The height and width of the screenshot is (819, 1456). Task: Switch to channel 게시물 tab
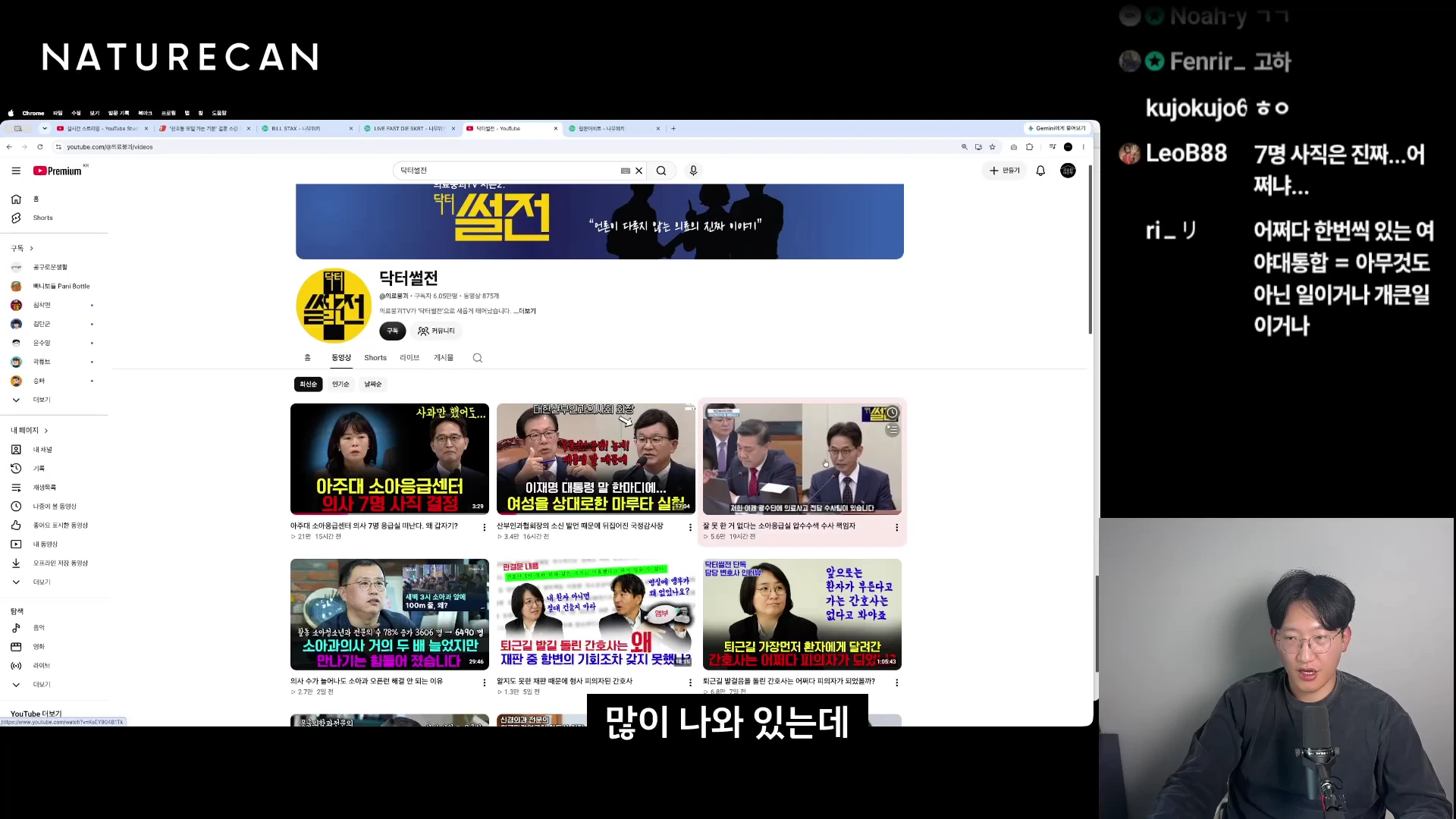click(444, 358)
